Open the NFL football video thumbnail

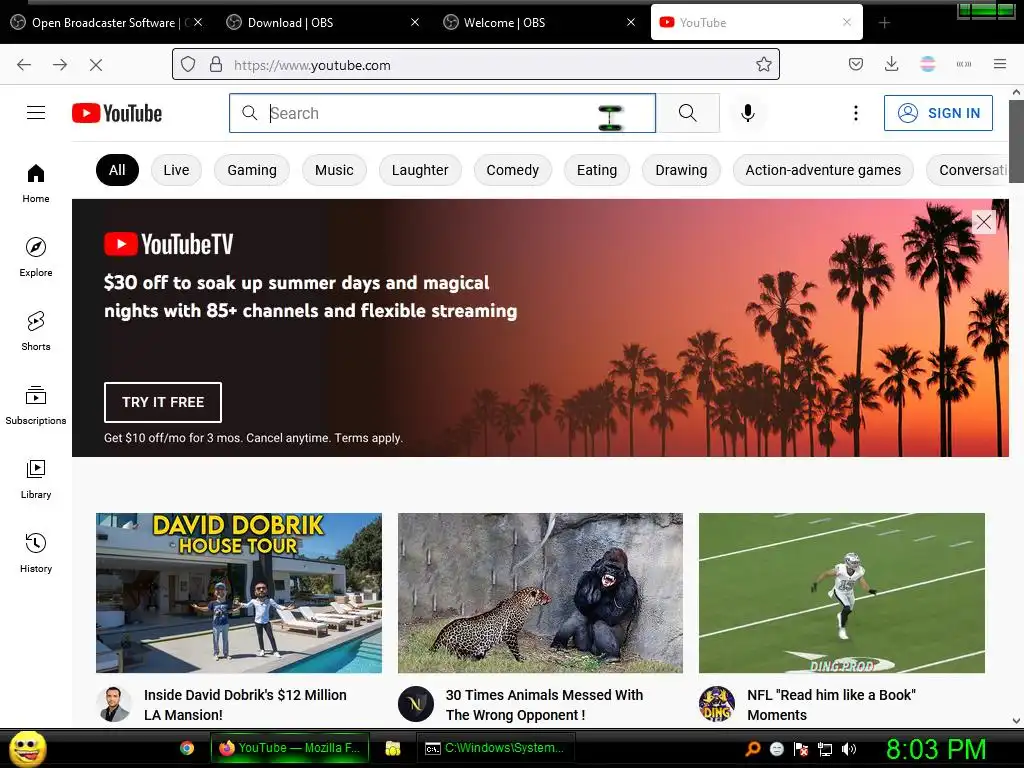pyautogui.click(x=842, y=593)
